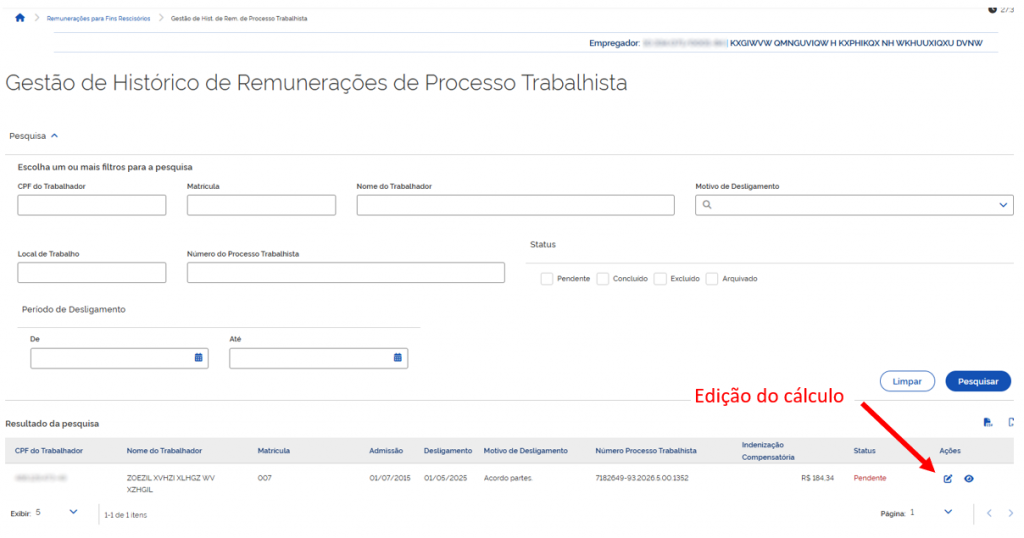1024x538 pixels.
Task: Click dismissal date 01/05/2025
Action: point(445,478)
